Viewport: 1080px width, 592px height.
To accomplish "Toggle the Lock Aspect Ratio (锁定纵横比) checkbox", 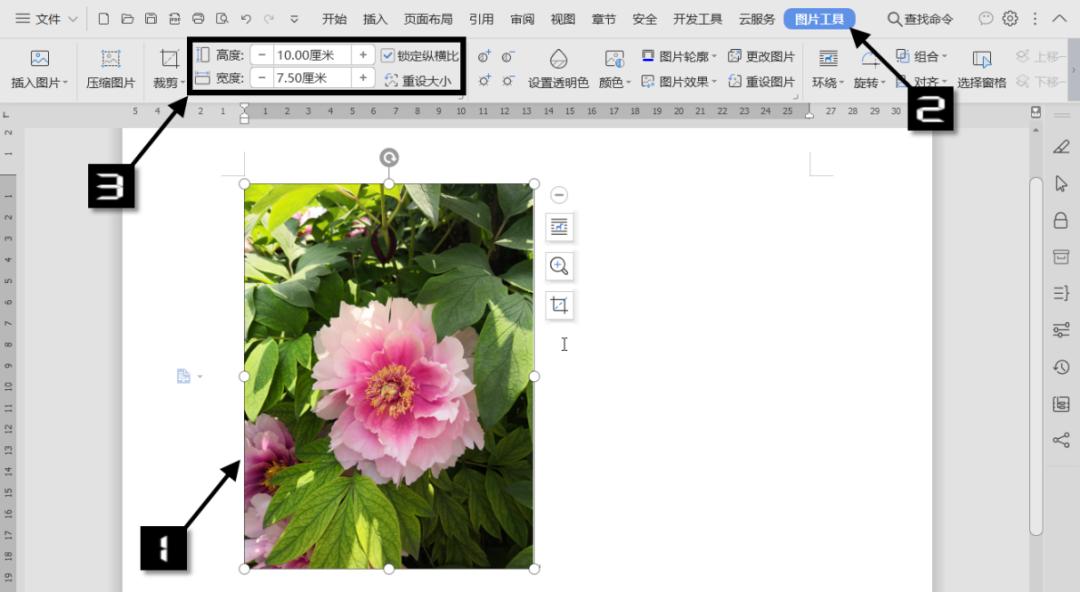I will click(388, 56).
